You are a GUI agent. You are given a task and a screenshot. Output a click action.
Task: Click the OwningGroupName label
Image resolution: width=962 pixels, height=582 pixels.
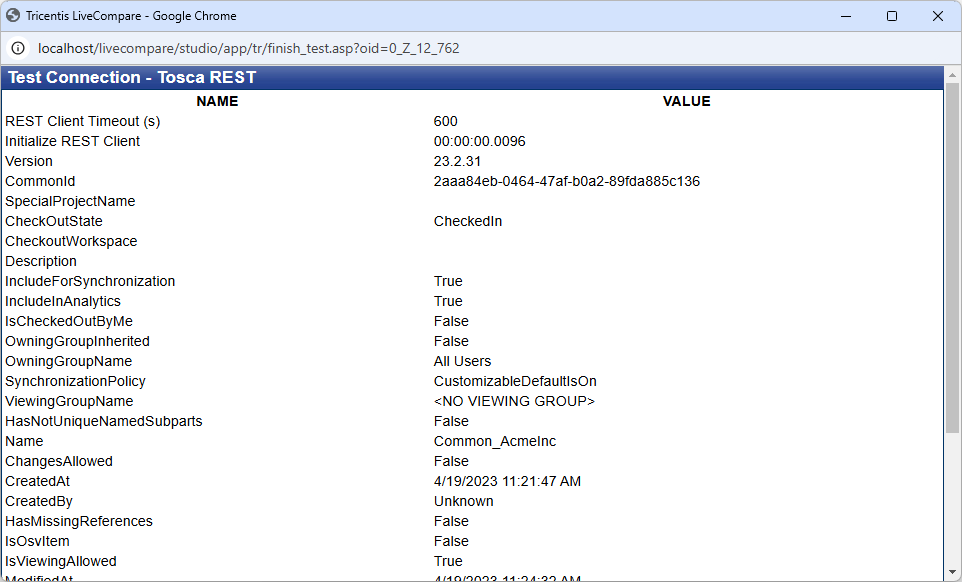click(69, 361)
